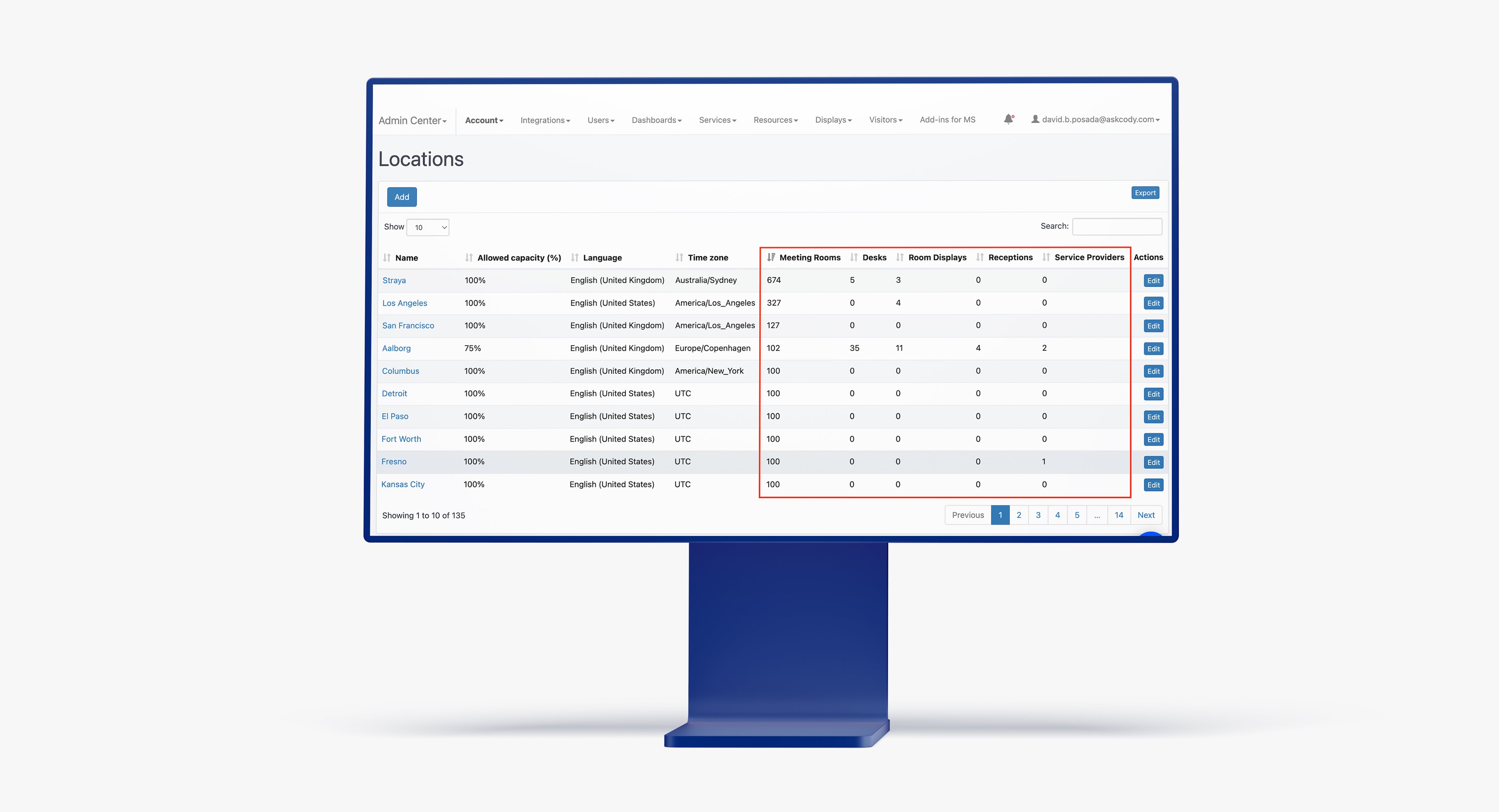
Task: Open the notifications bell icon
Action: (x=1008, y=119)
